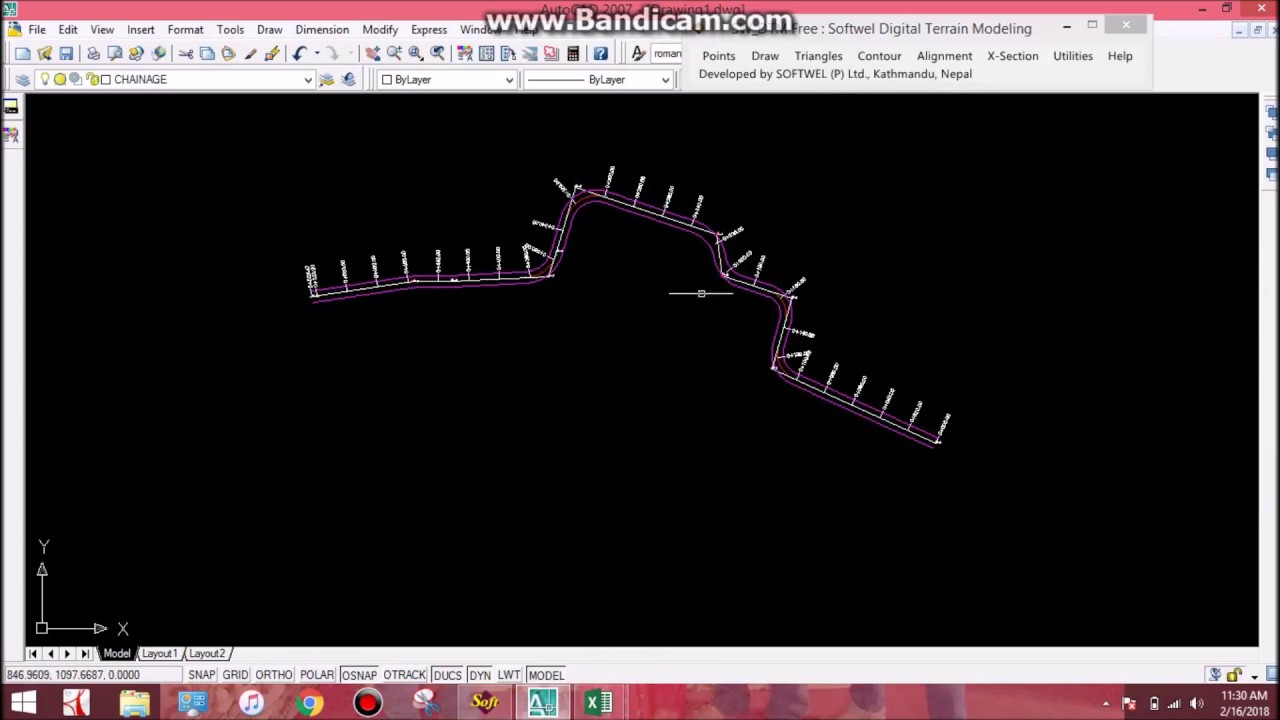The width and height of the screenshot is (1280, 720).
Task: Activate the Pan Realtime hand tool
Action: click(x=372, y=53)
